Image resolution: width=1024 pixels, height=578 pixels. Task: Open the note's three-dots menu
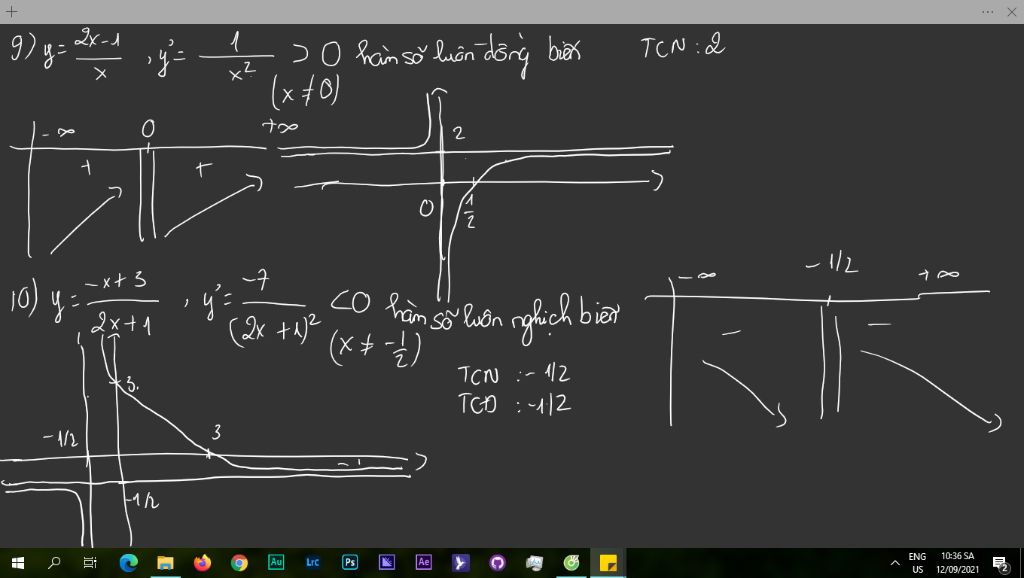[x=987, y=12]
